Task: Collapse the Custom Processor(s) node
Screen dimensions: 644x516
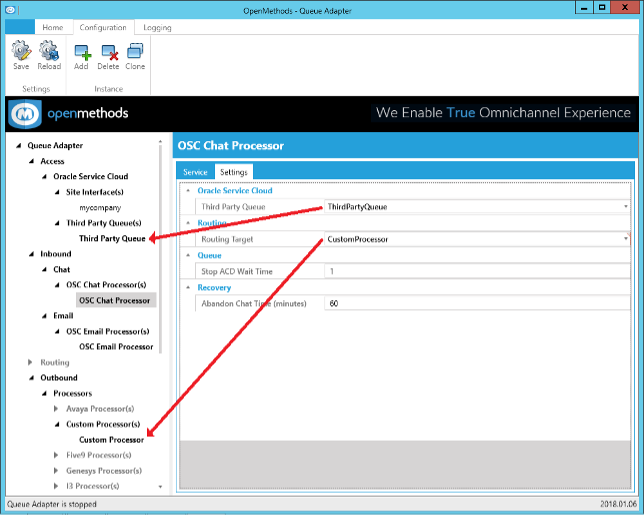Action: tap(57, 424)
